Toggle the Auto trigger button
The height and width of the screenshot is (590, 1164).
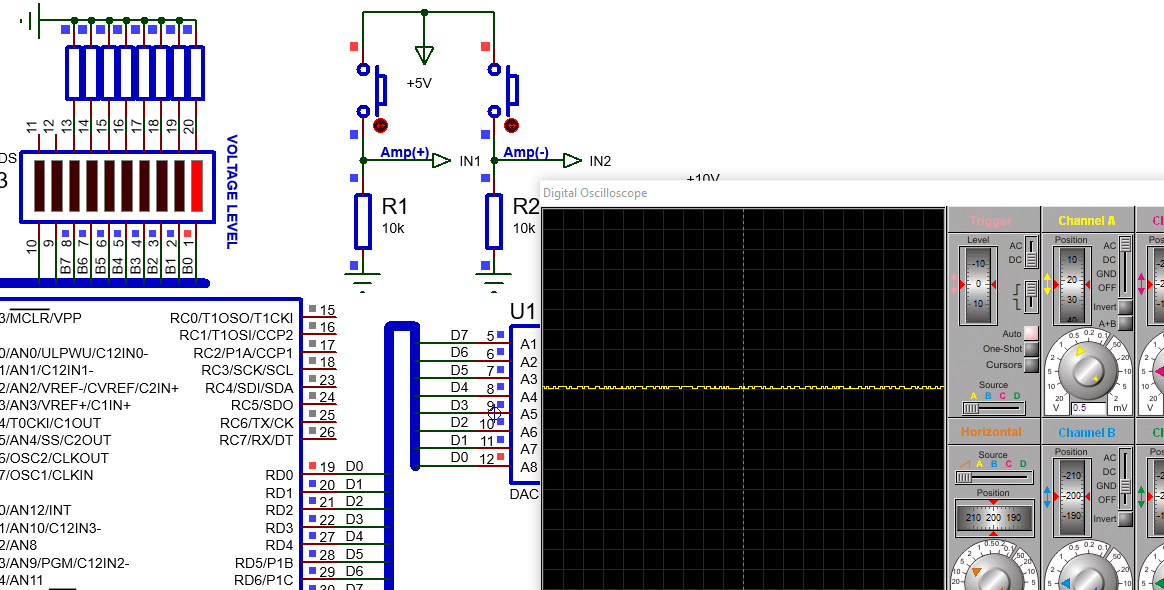(1031, 333)
